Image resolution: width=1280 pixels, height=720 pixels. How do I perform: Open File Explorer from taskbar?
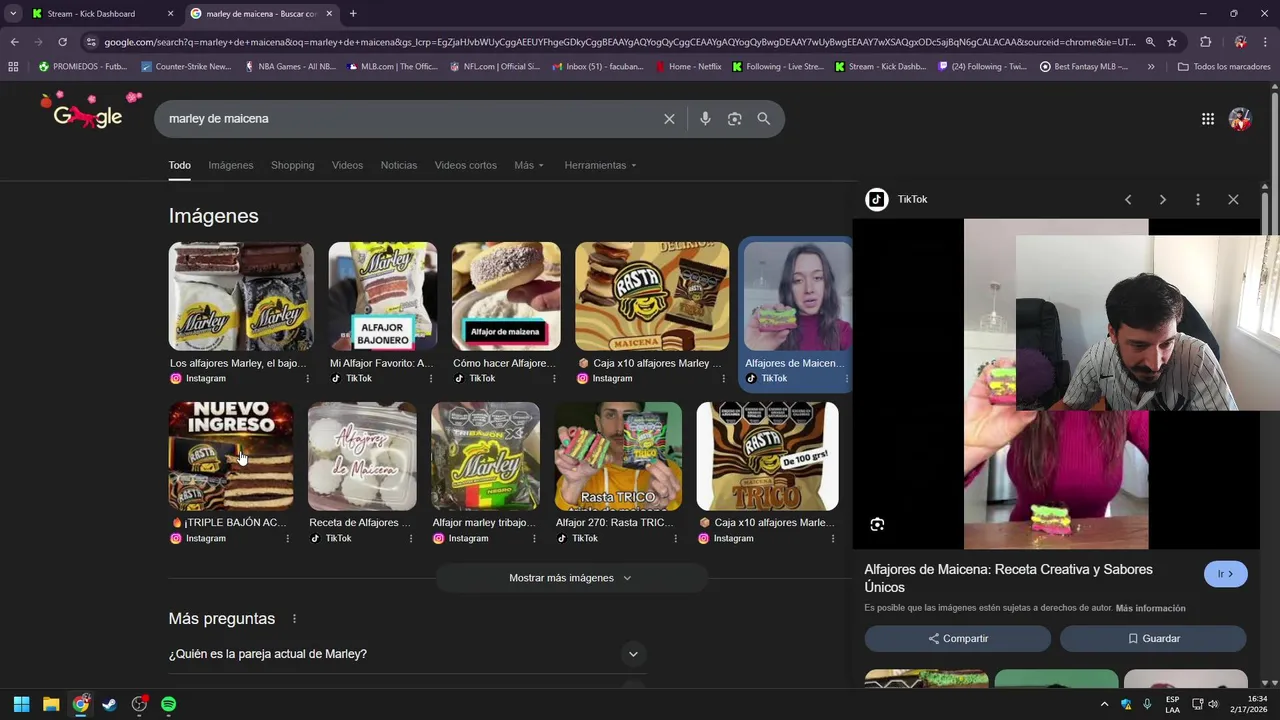coord(51,704)
